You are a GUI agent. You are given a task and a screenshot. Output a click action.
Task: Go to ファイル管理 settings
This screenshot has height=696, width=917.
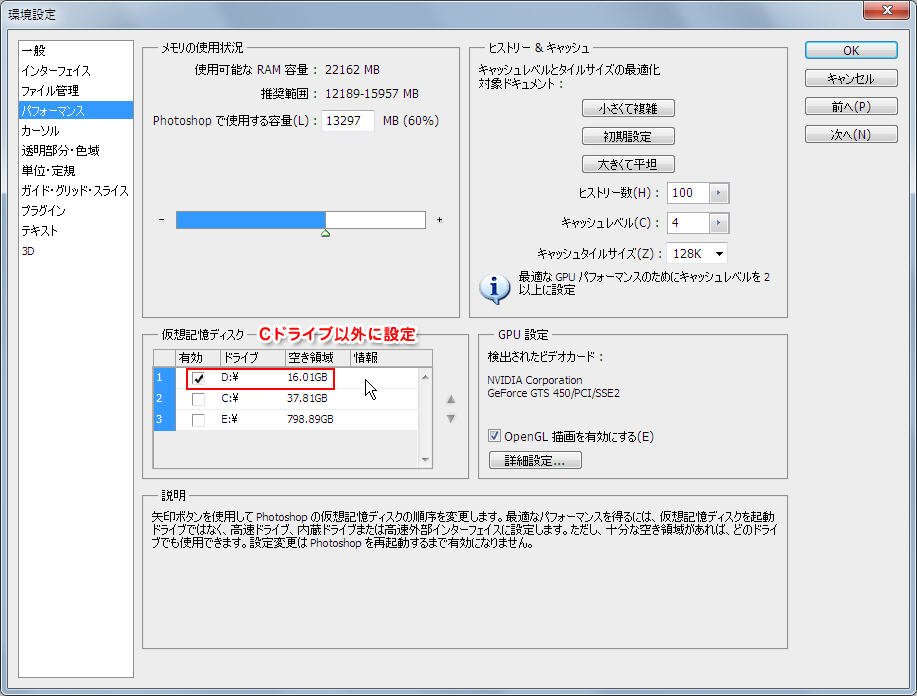[50, 91]
